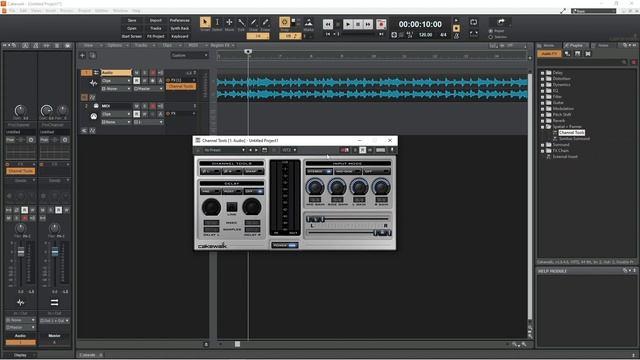Stop the transport
This screenshot has width=640, height=360.
point(358,25)
